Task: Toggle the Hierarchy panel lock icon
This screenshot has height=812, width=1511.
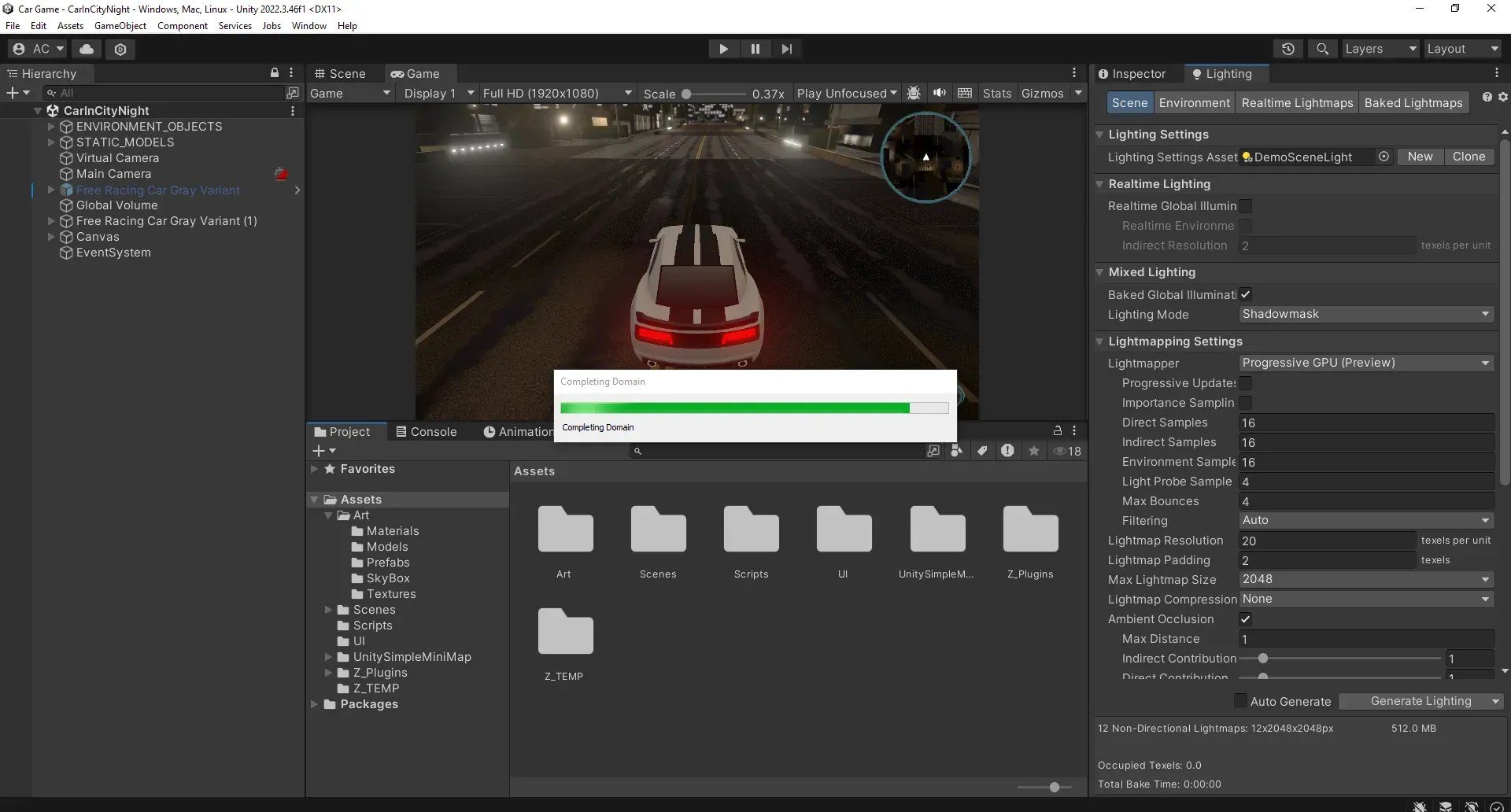Action: pos(275,72)
